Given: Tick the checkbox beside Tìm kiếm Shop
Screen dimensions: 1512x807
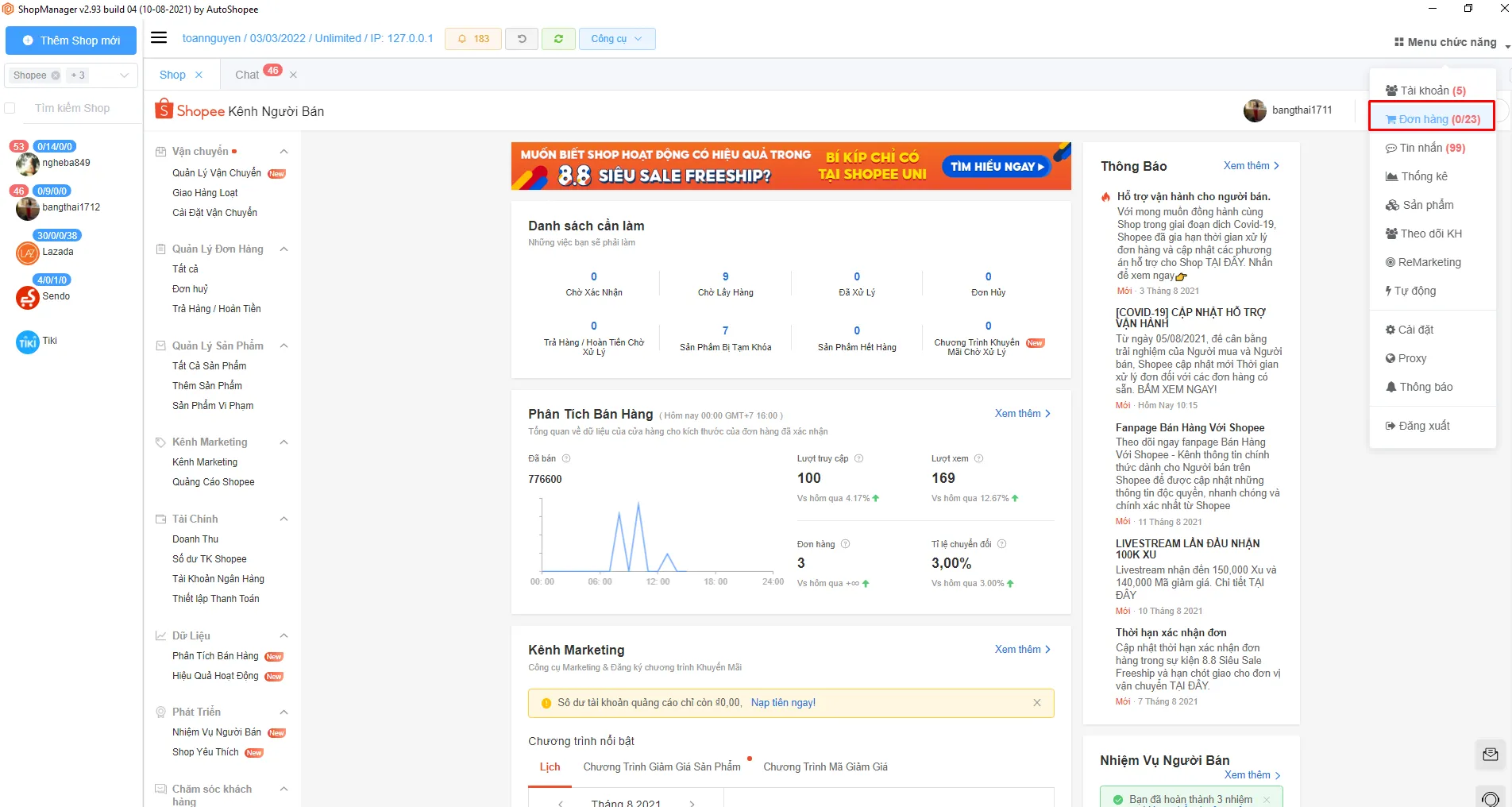Looking at the screenshot, I should coord(10,108).
